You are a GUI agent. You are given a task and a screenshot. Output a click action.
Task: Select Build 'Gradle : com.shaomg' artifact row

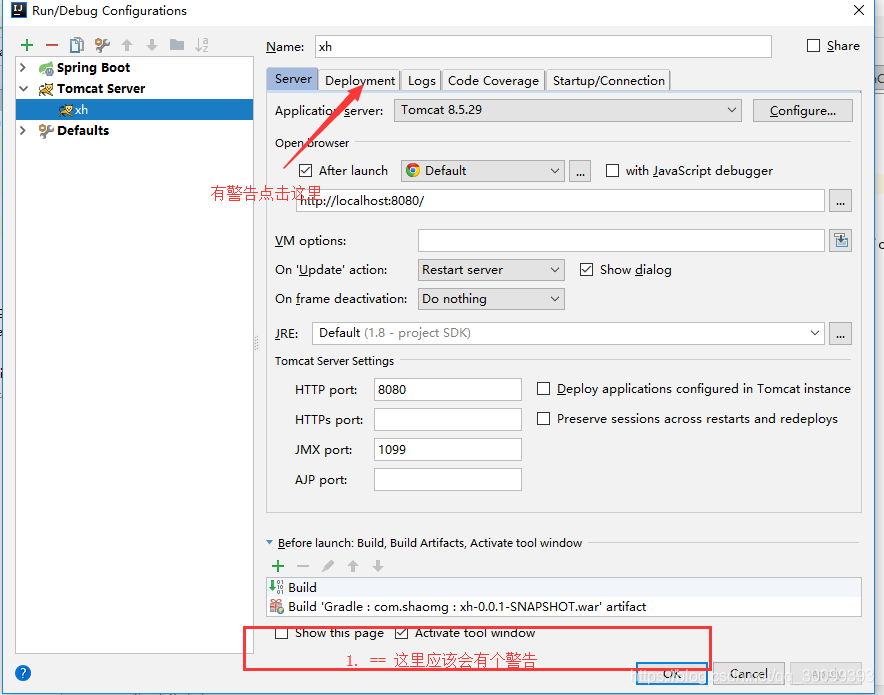564,607
